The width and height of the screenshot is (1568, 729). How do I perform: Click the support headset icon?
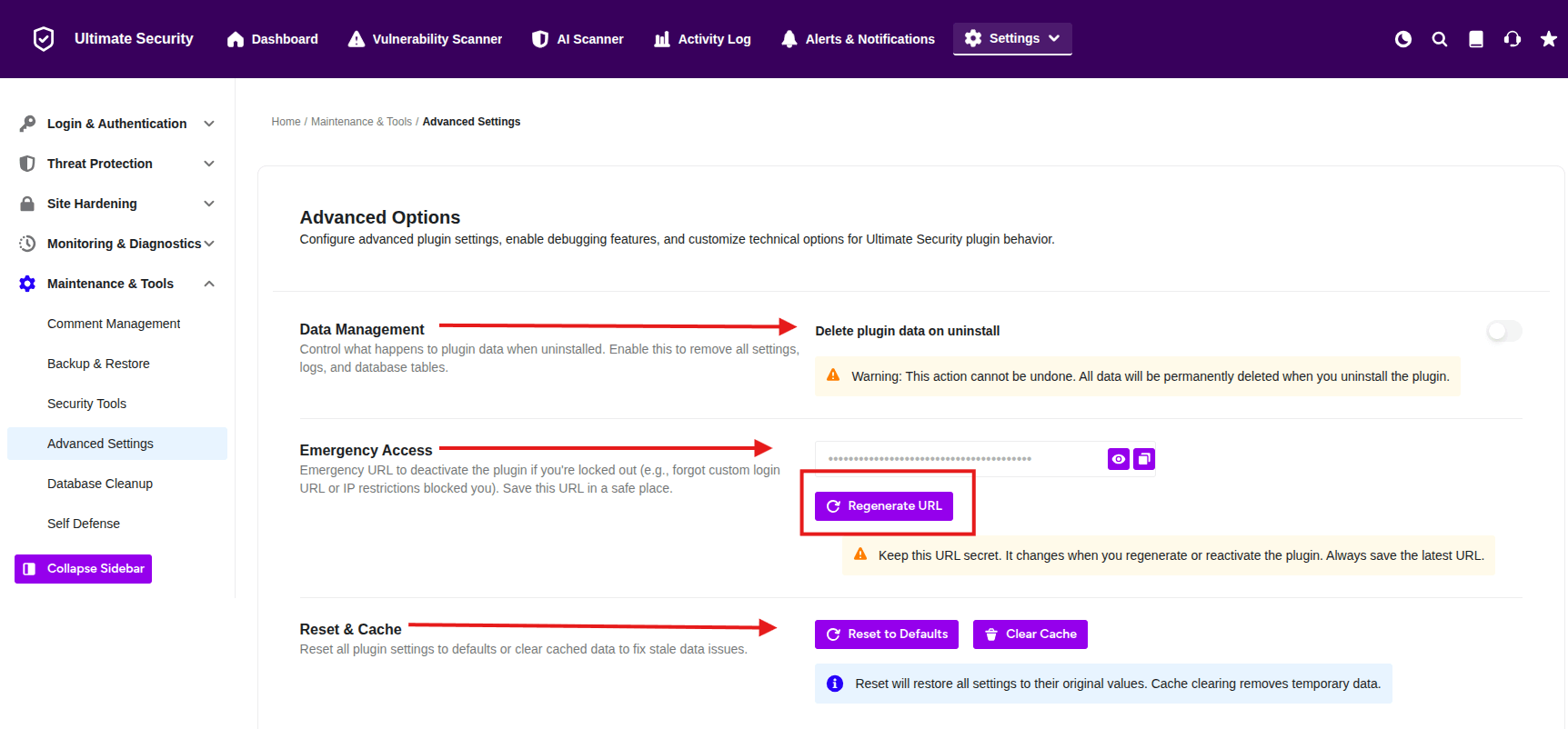(x=1513, y=39)
